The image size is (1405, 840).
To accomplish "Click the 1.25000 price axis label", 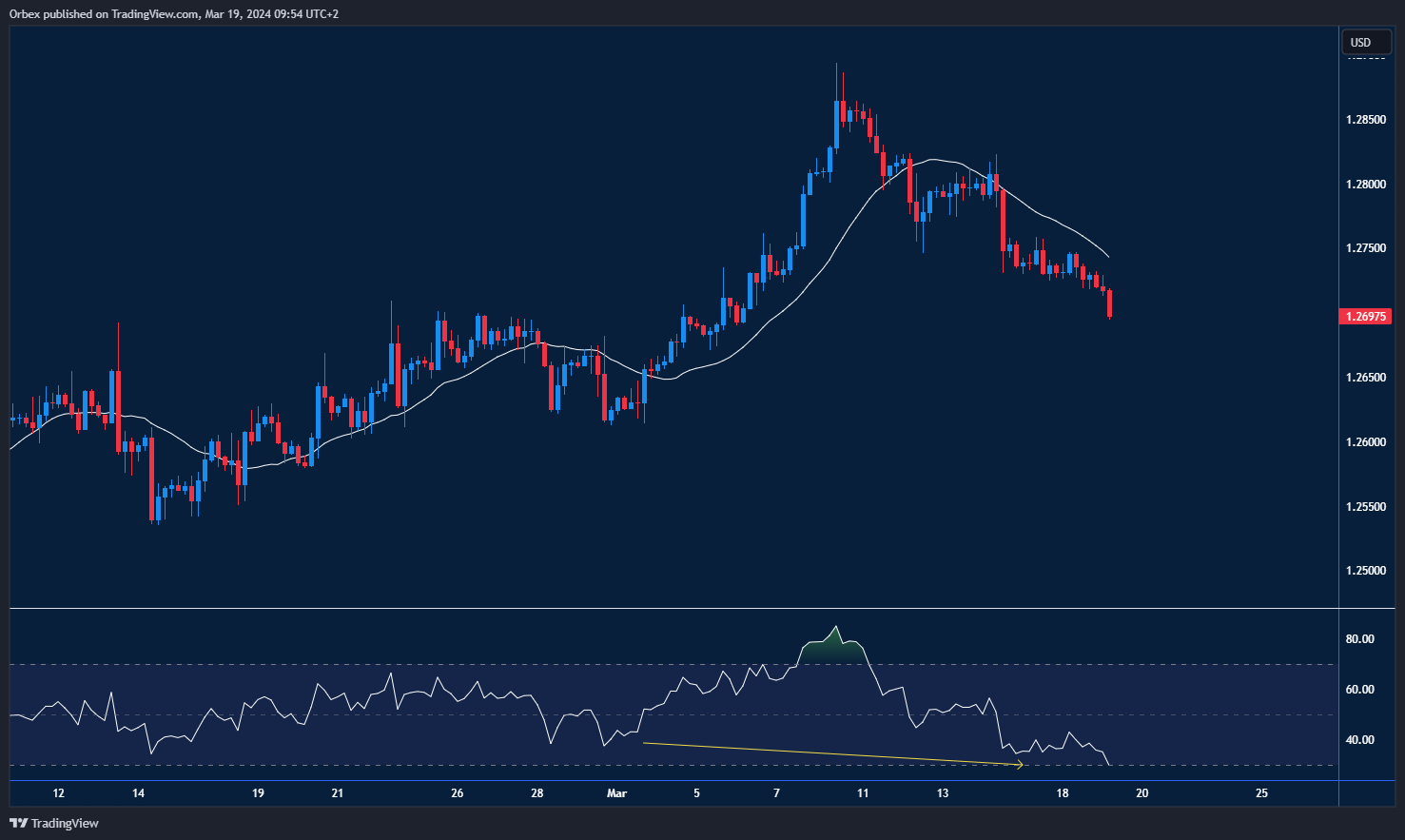I will (1365, 571).
